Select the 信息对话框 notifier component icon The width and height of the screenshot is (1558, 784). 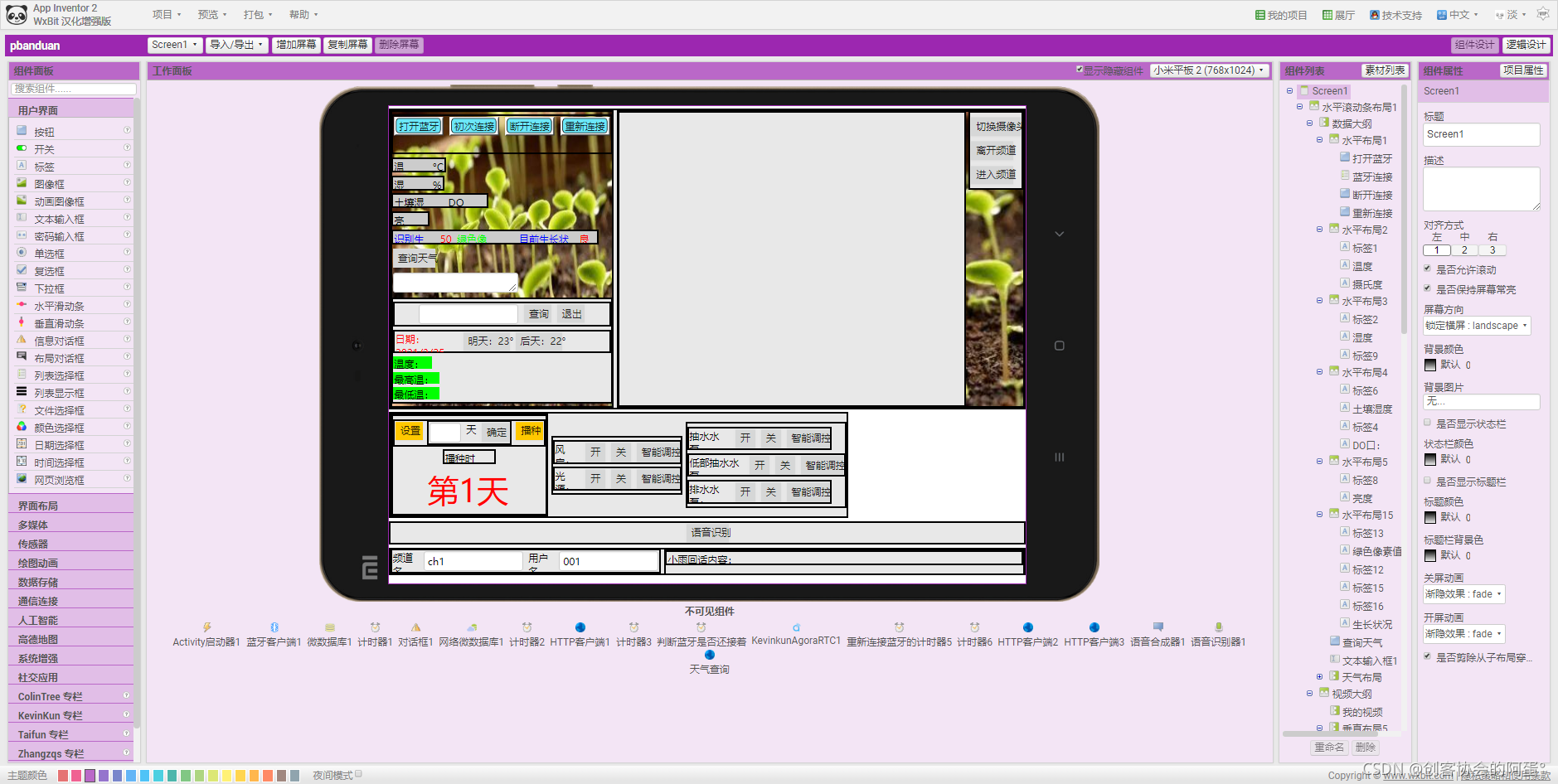pos(22,340)
